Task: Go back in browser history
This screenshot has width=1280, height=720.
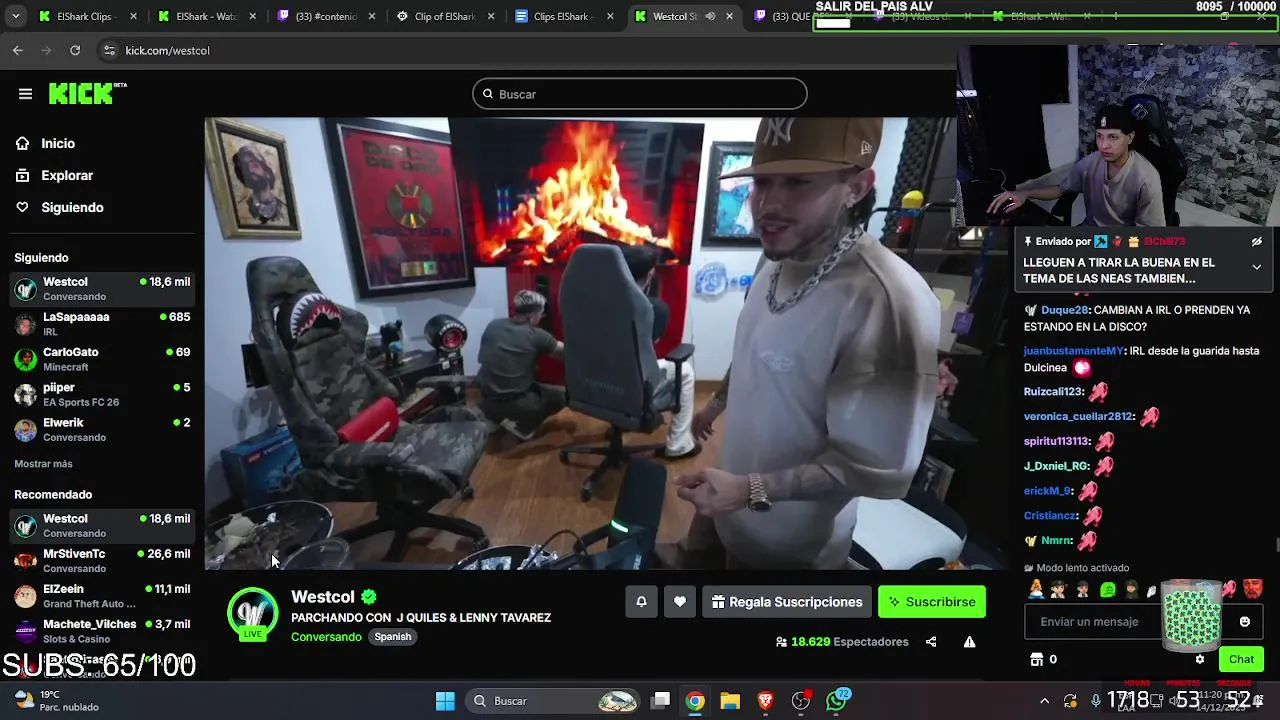Action: (18, 50)
